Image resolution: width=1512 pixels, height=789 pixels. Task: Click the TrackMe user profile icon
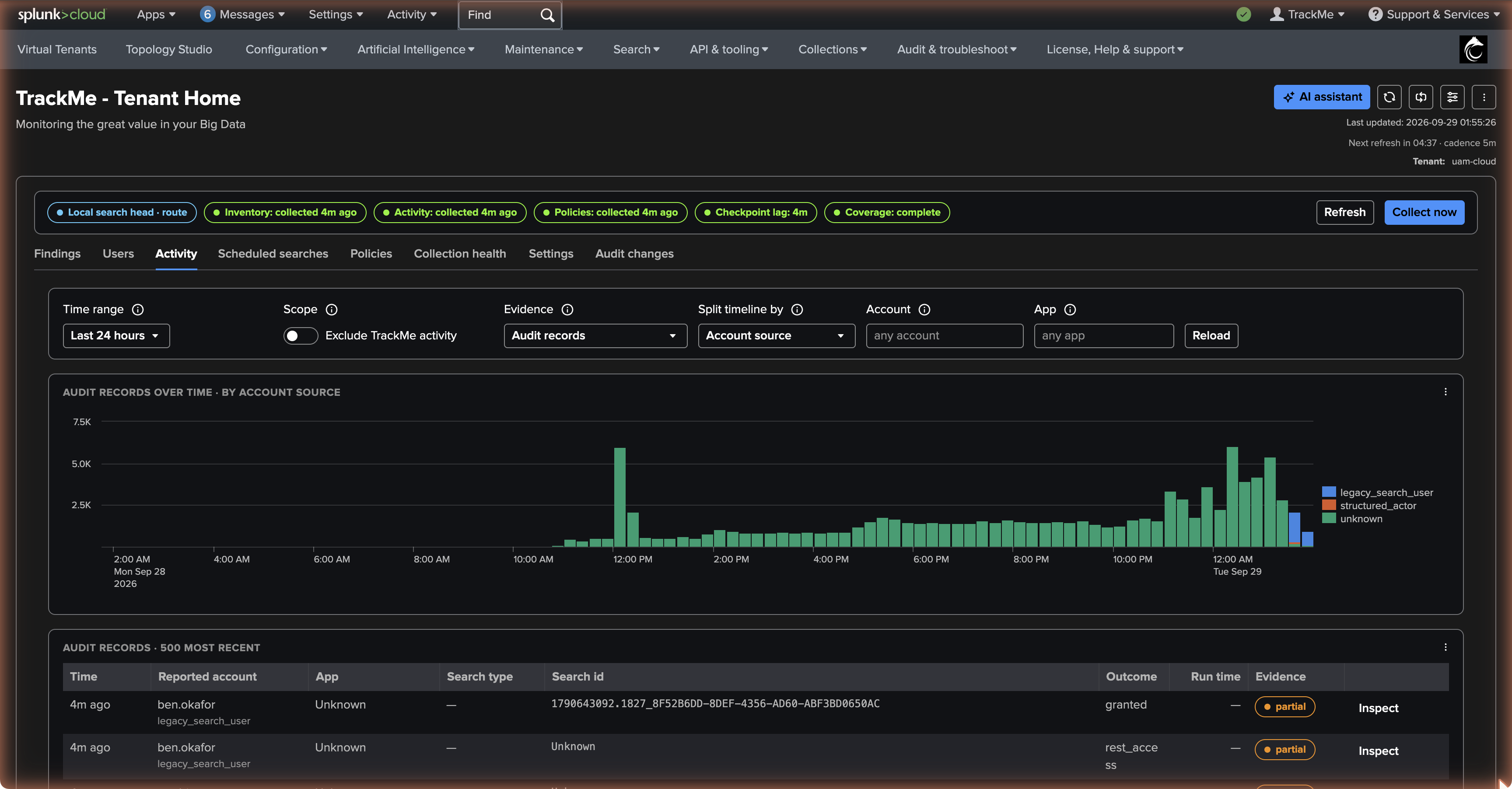[1277, 15]
